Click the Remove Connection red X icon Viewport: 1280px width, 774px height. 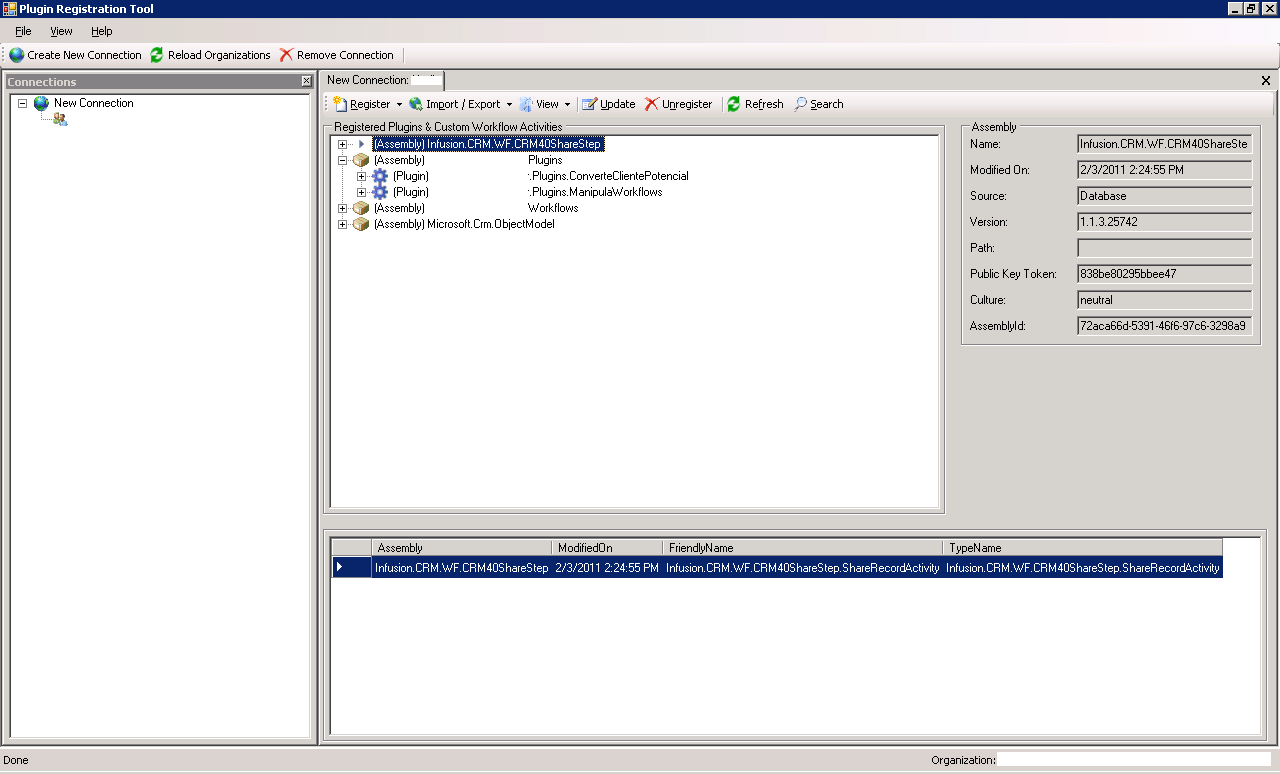(x=287, y=55)
